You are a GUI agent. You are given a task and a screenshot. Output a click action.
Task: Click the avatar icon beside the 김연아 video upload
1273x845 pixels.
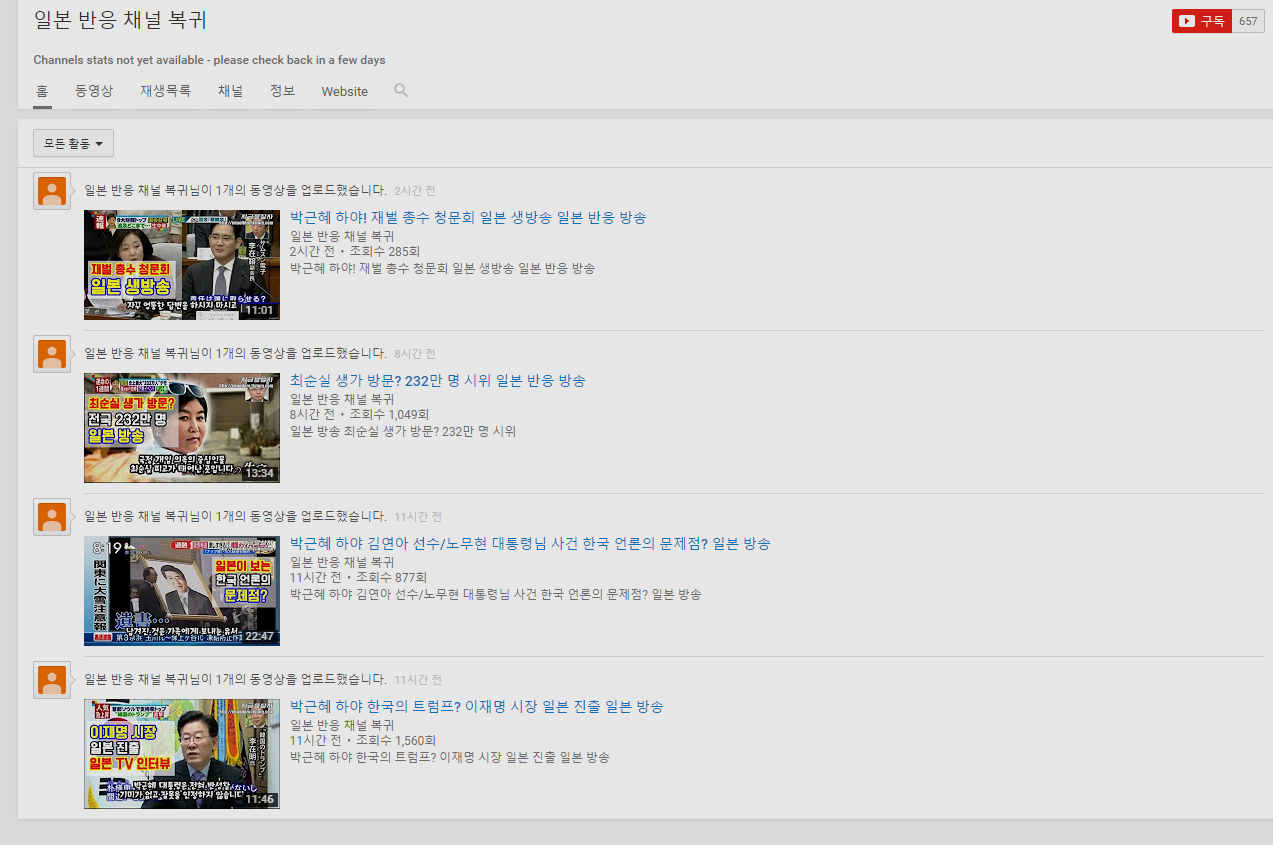[52, 516]
